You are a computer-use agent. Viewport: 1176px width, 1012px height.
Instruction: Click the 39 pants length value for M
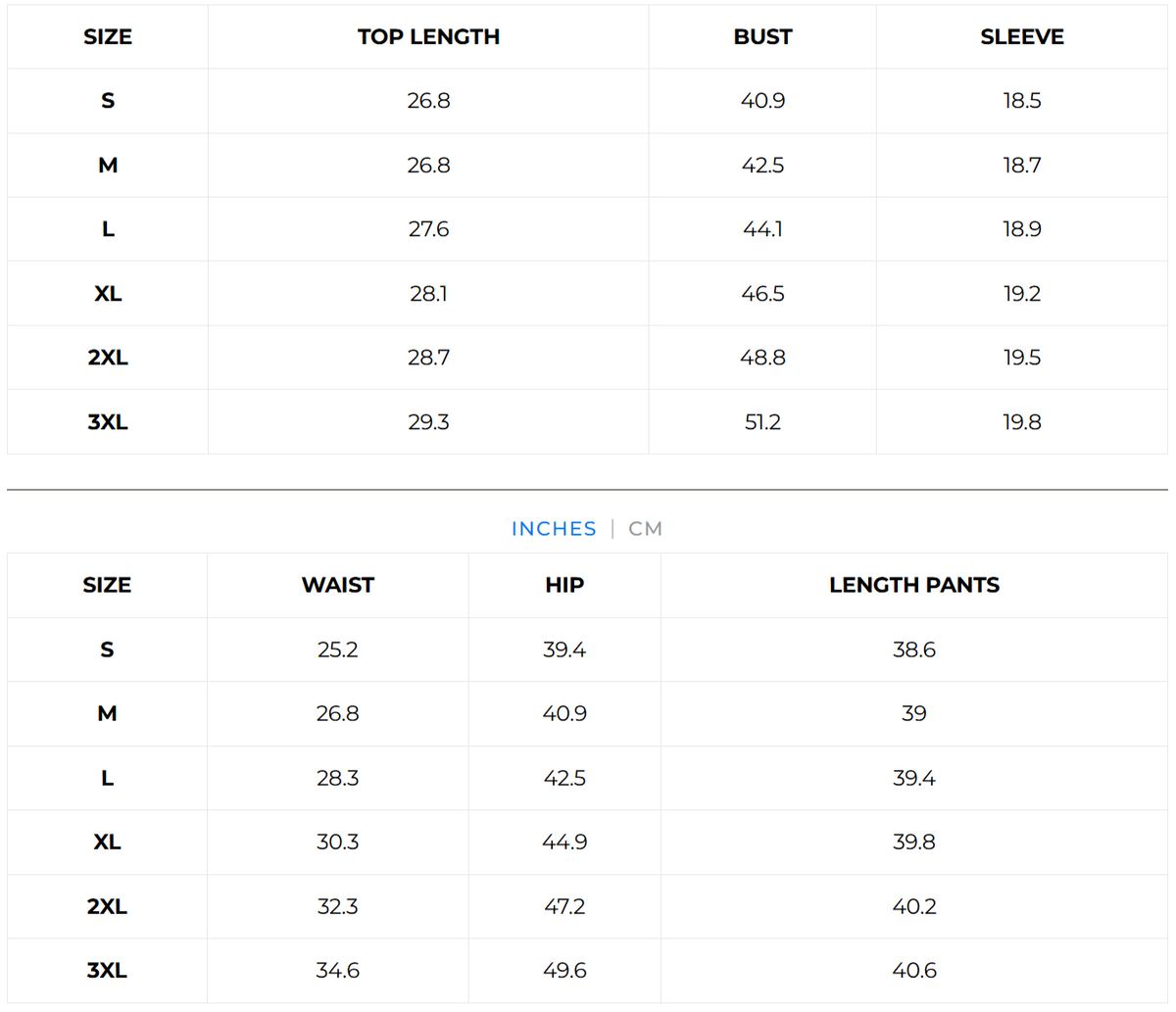(913, 714)
